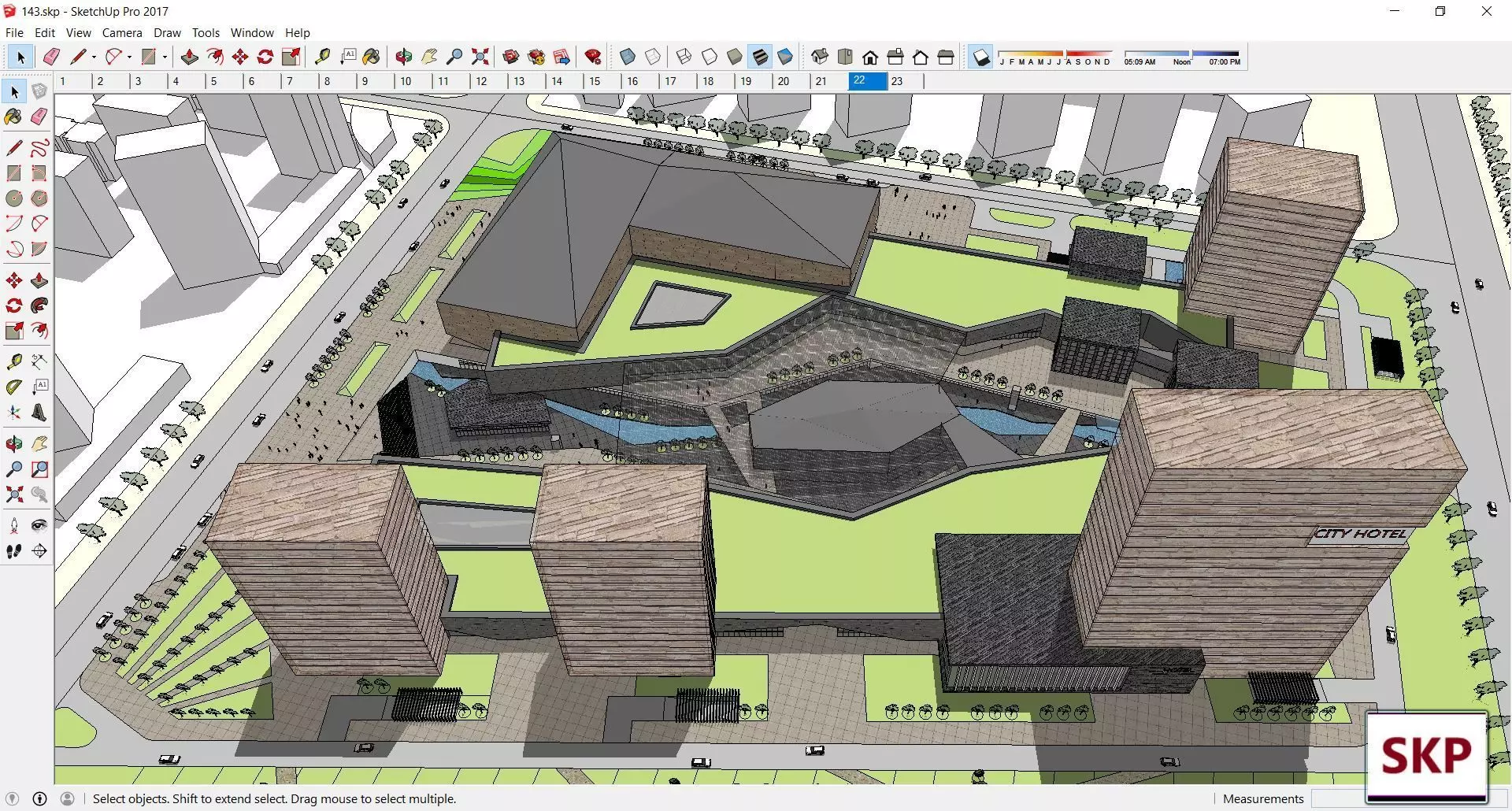This screenshot has width=1512, height=811.
Task: Select the Move tool in top toolbar
Action: pos(240,57)
